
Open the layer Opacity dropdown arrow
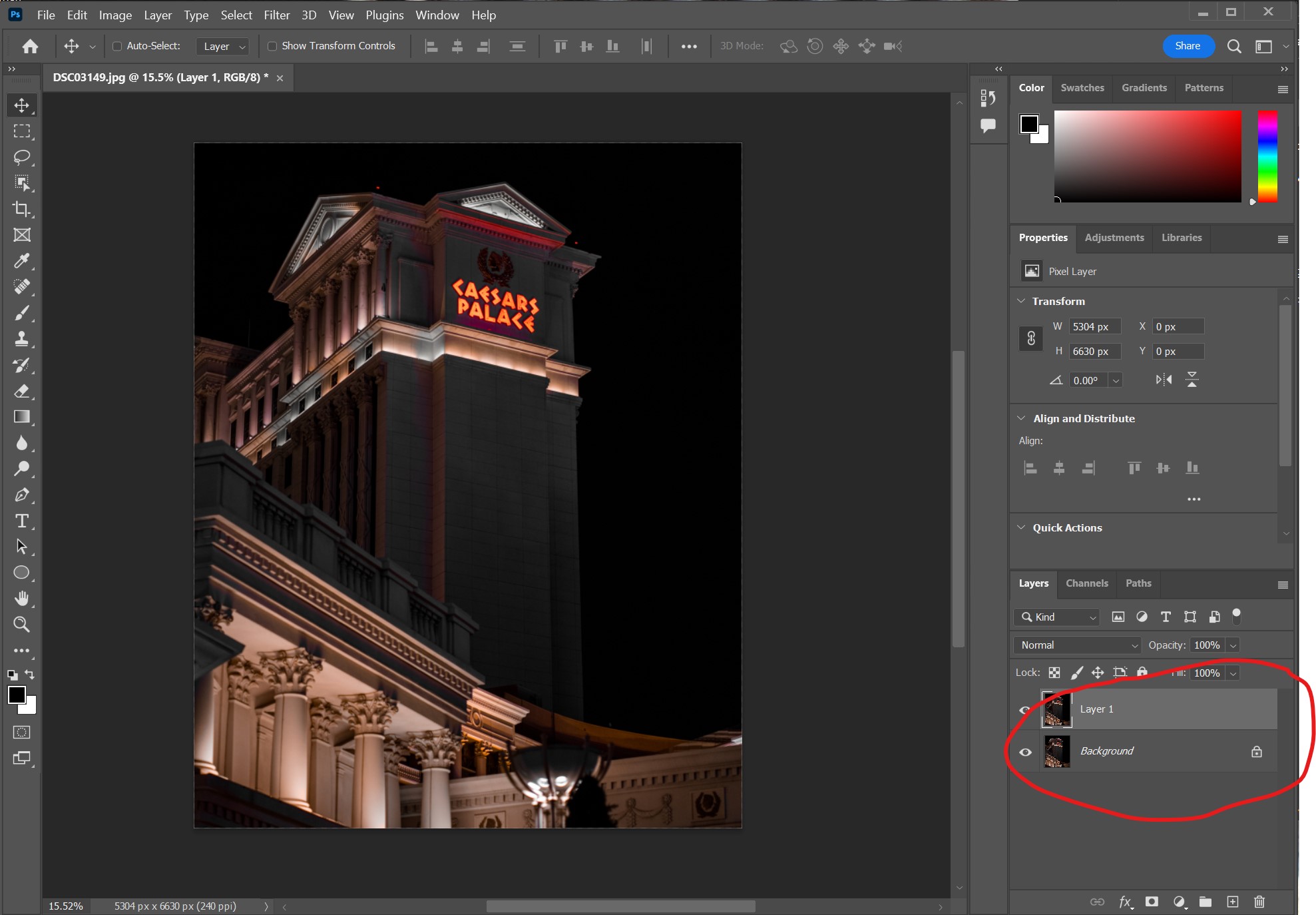tap(1233, 645)
